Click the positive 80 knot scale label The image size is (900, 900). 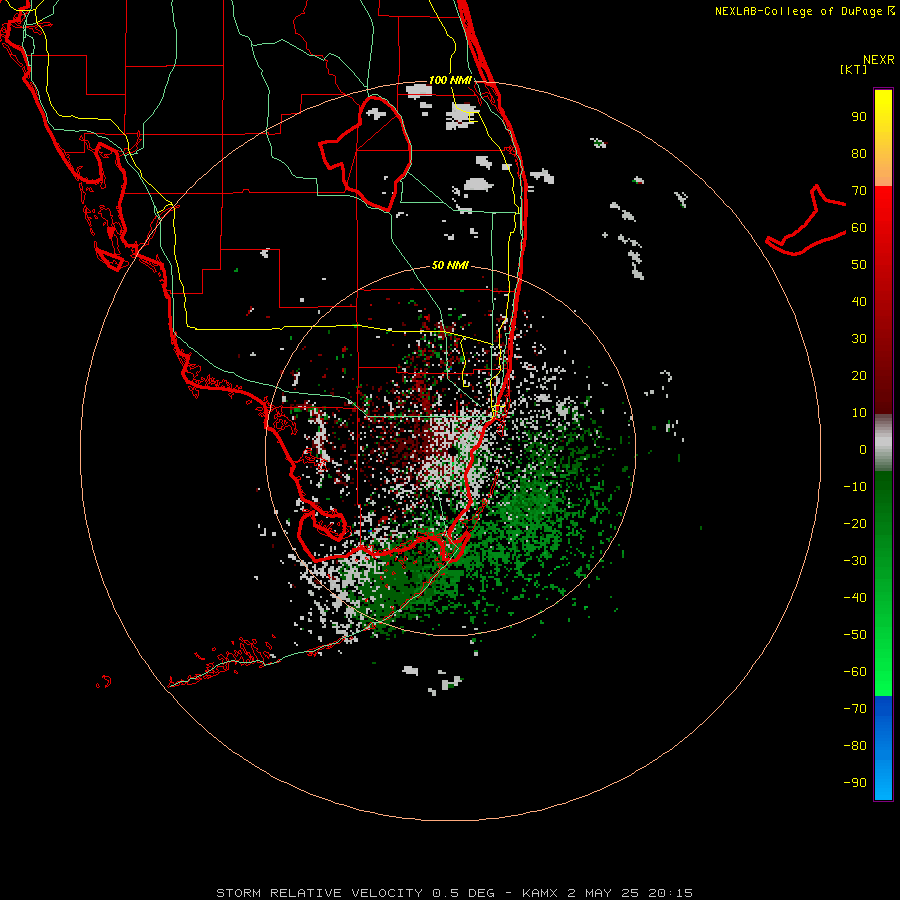click(x=859, y=154)
